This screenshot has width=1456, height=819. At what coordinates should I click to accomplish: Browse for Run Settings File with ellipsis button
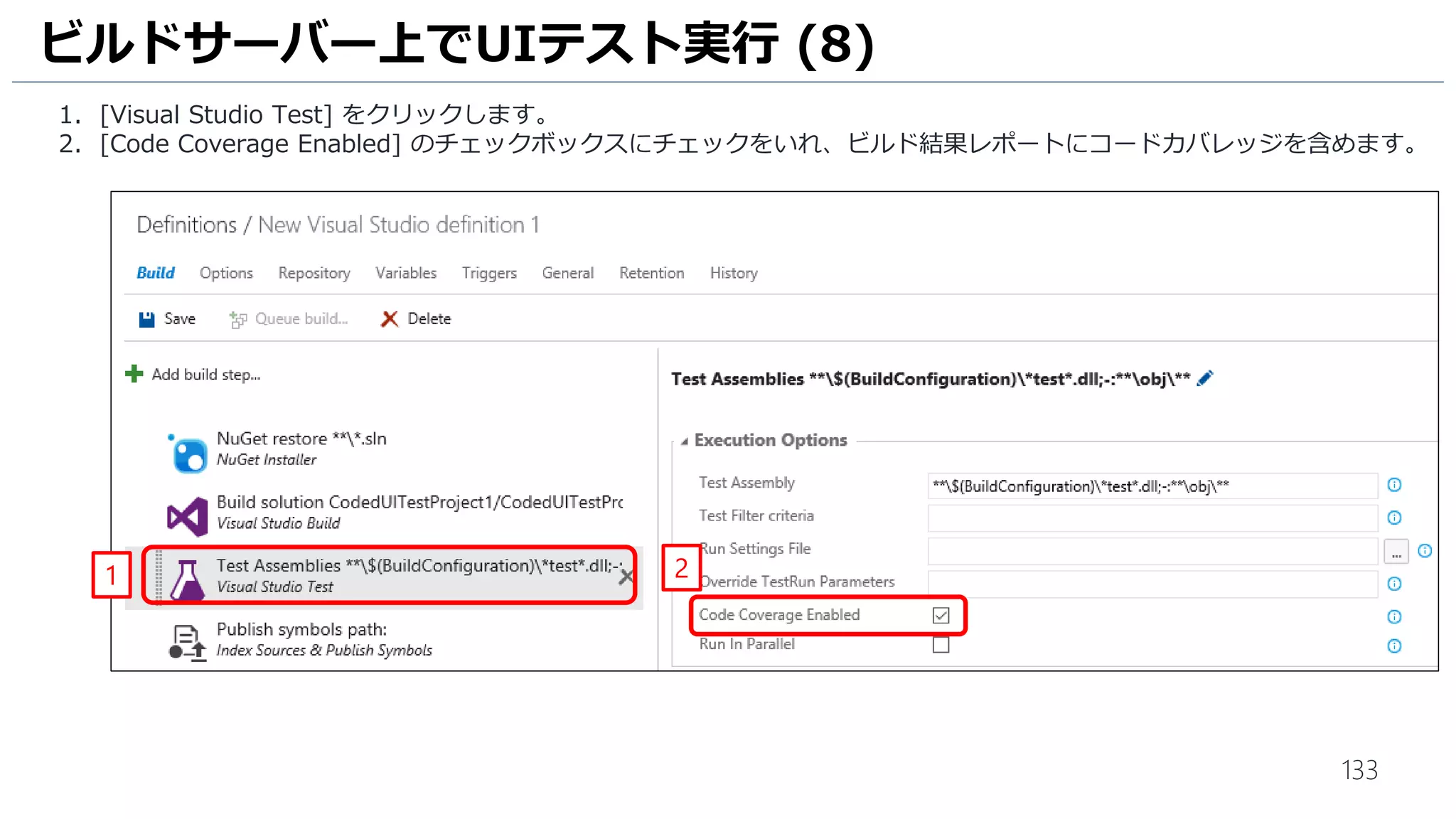click(1396, 551)
